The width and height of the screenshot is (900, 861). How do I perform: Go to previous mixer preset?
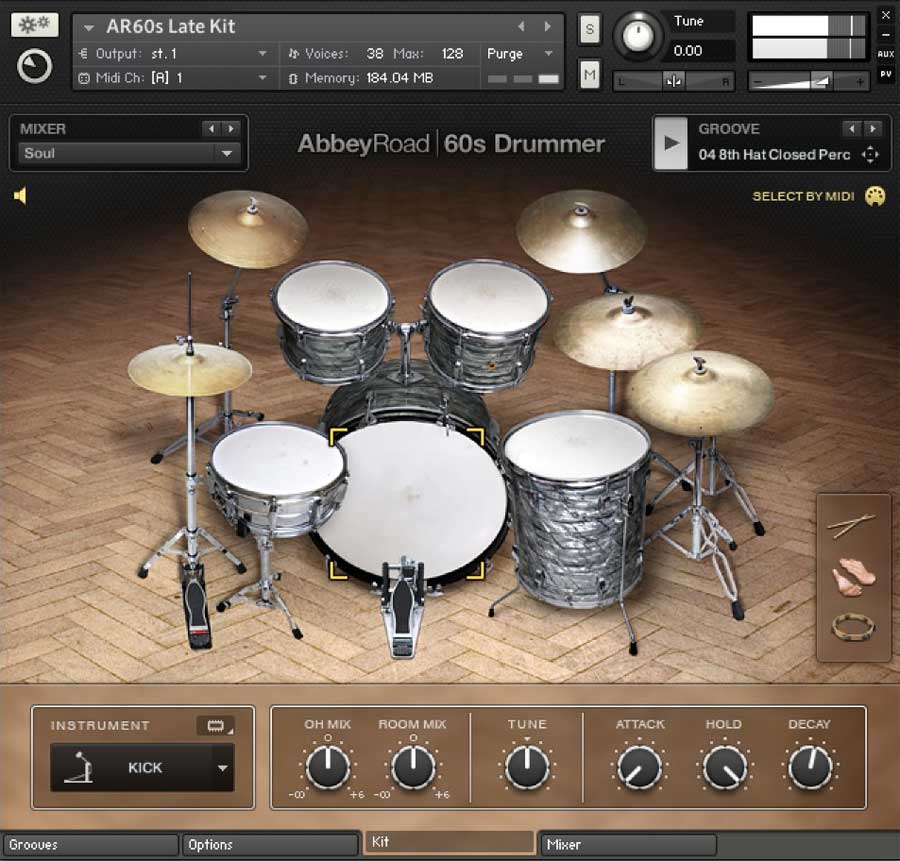pos(212,129)
